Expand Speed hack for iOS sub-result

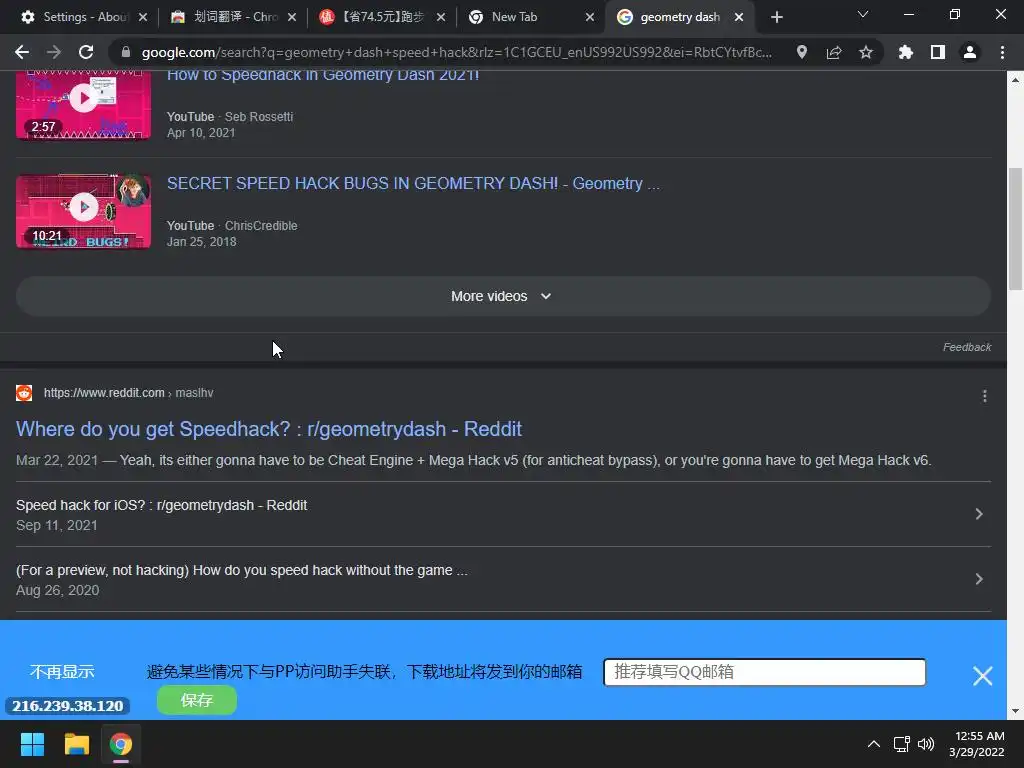(x=503, y=515)
